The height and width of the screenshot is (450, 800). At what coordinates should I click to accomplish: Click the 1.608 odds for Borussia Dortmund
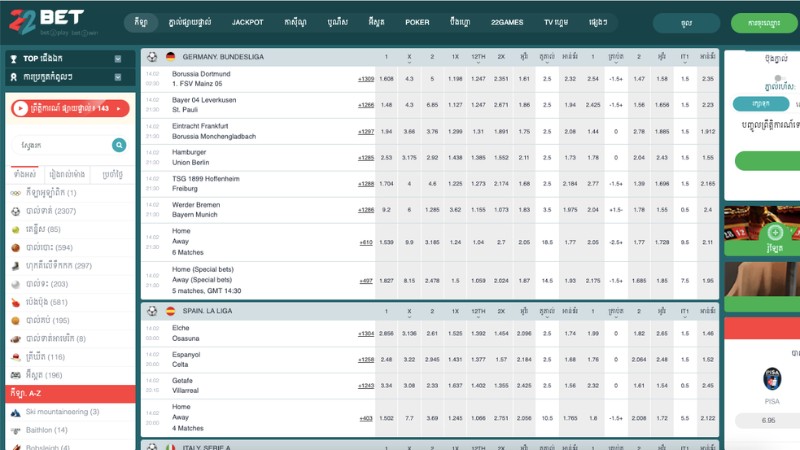point(387,78)
